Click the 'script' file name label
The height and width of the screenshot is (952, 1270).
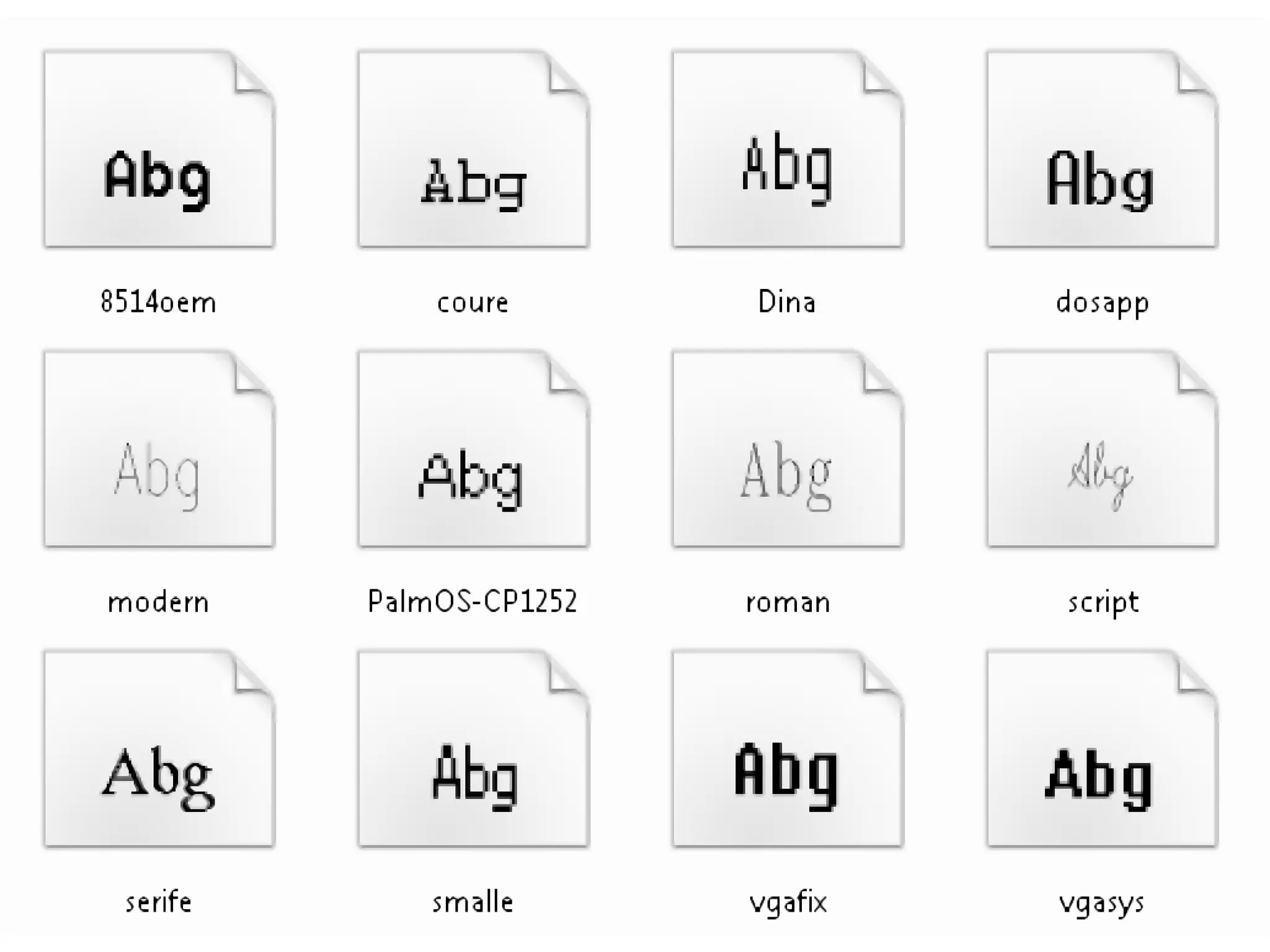tap(1103, 603)
